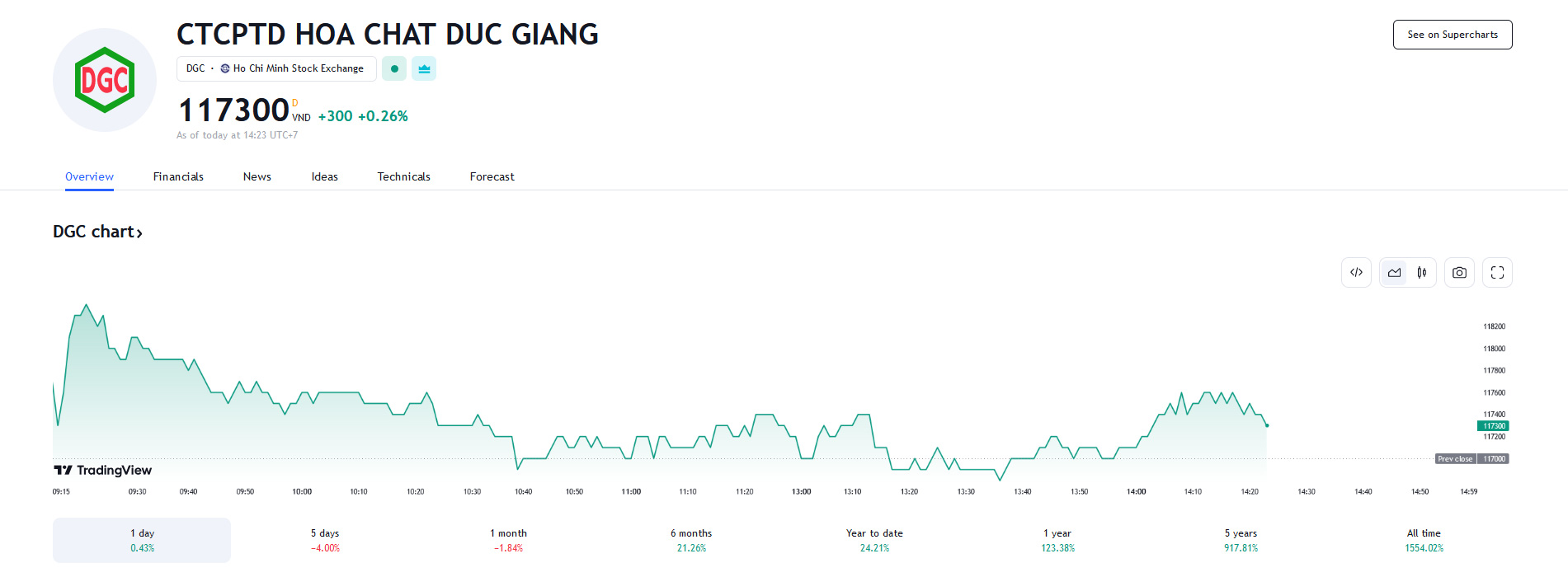Switch to the Forecast tab
Viewport: 1568px width, 577px height.
tap(492, 176)
